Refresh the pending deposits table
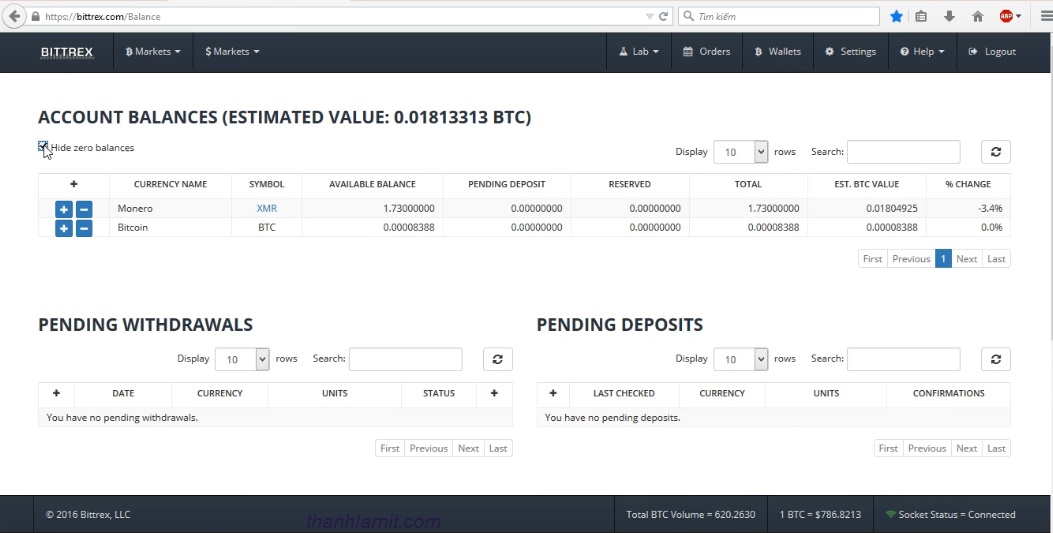 click(x=995, y=359)
